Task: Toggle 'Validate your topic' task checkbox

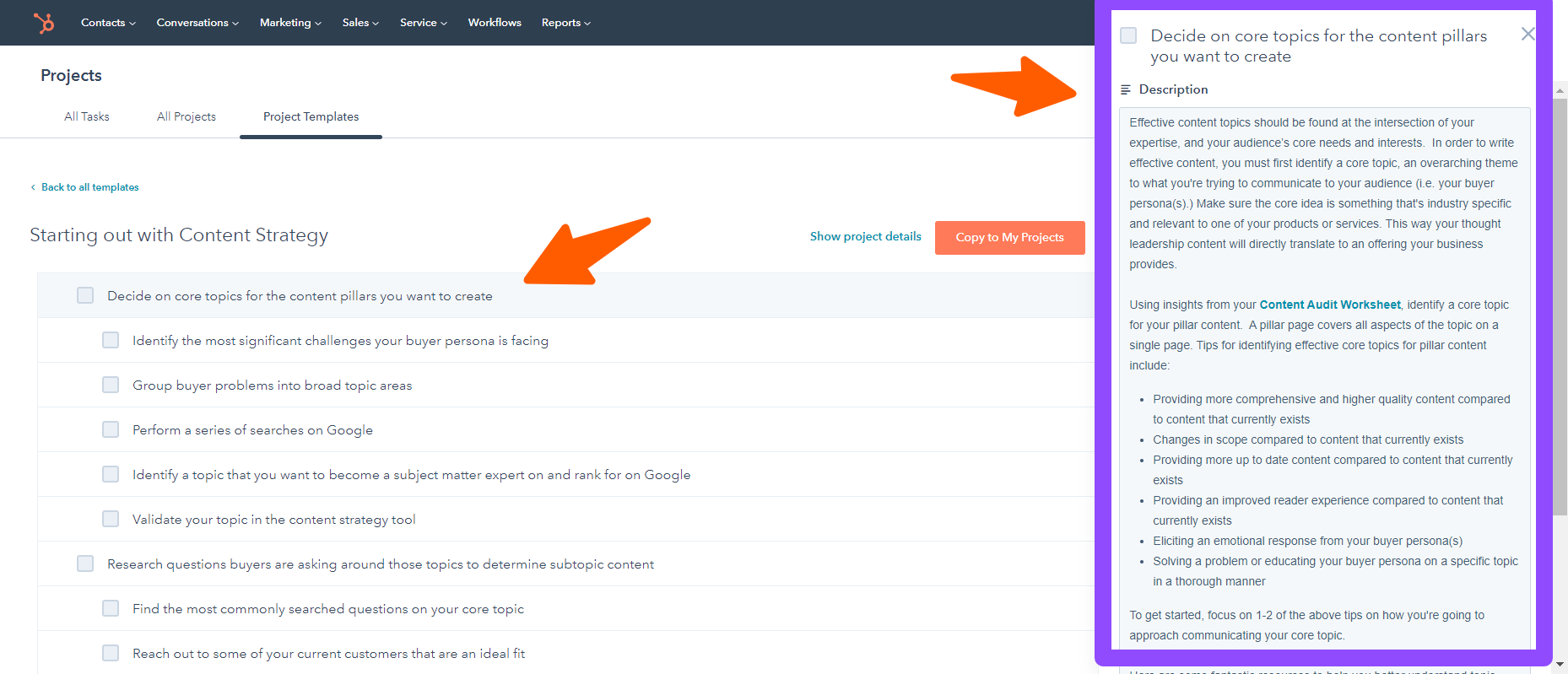Action: click(x=111, y=519)
